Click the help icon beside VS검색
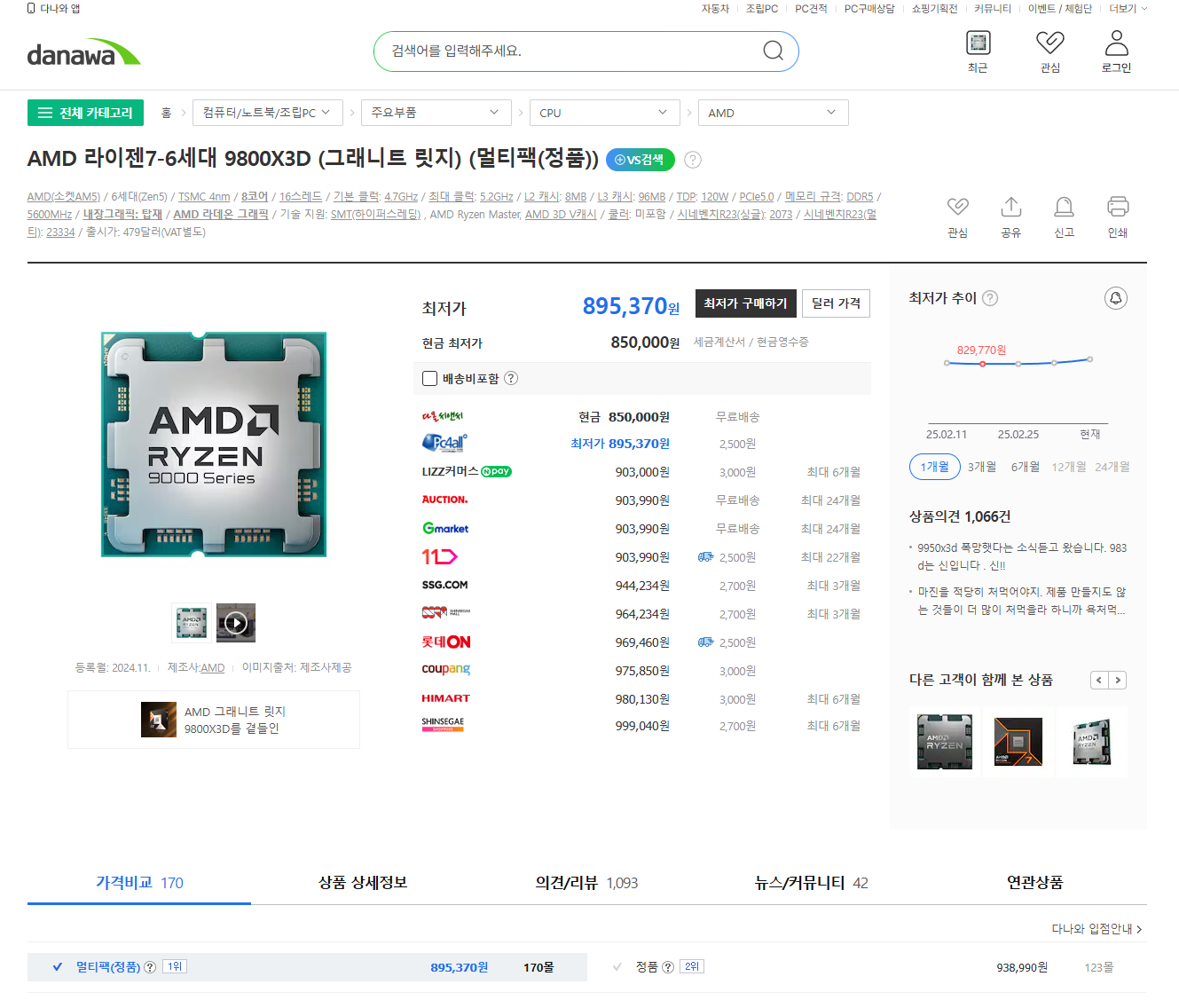The height and width of the screenshot is (1008, 1179). [693, 160]
